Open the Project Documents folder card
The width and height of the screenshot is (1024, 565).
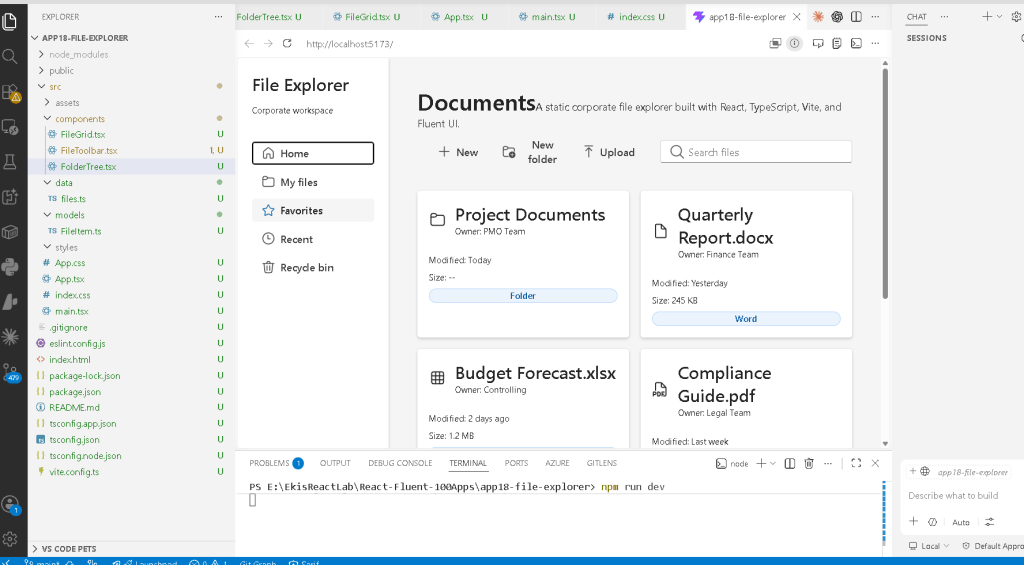[x=523, y=264]
